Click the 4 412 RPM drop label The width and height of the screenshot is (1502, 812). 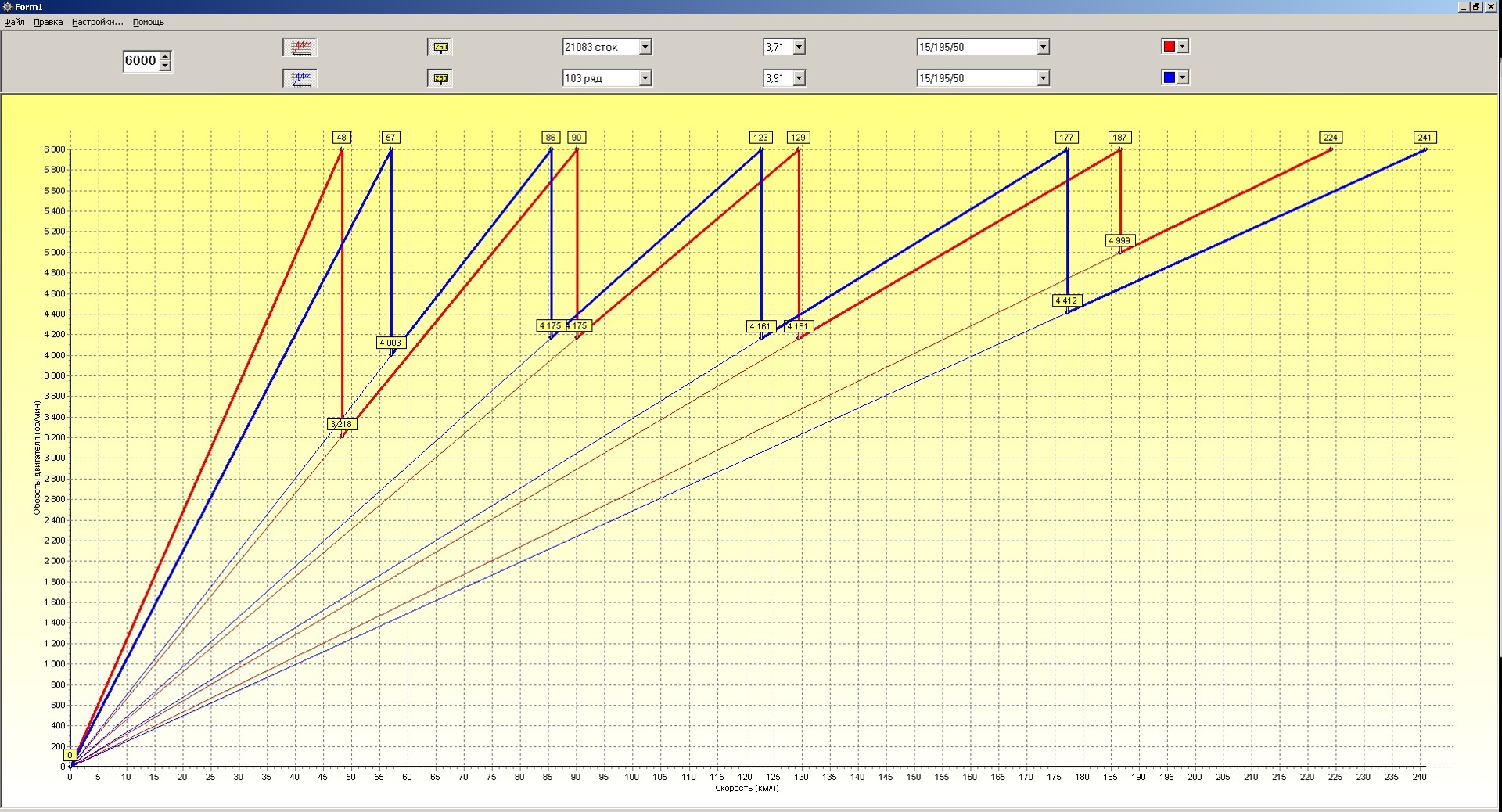1067,300
